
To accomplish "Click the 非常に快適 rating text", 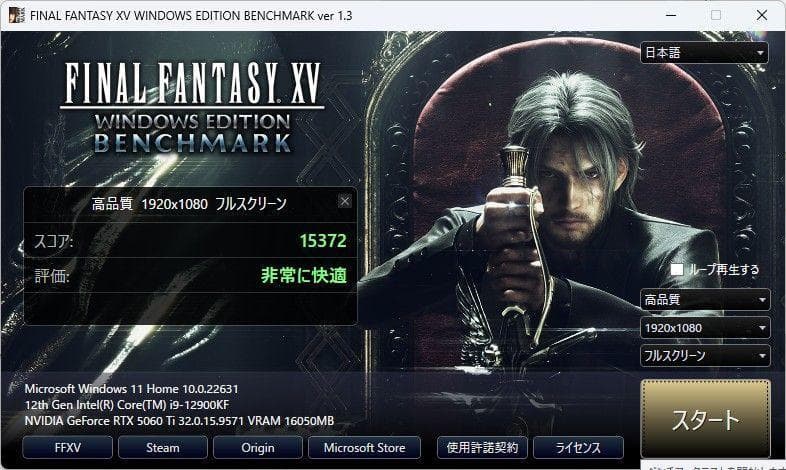I will click(304, 276).
